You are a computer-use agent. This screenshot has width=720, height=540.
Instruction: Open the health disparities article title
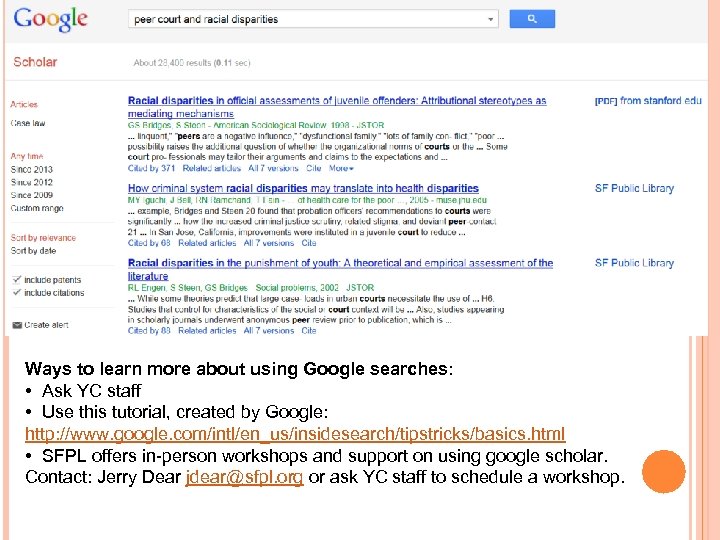click(303, 188)
